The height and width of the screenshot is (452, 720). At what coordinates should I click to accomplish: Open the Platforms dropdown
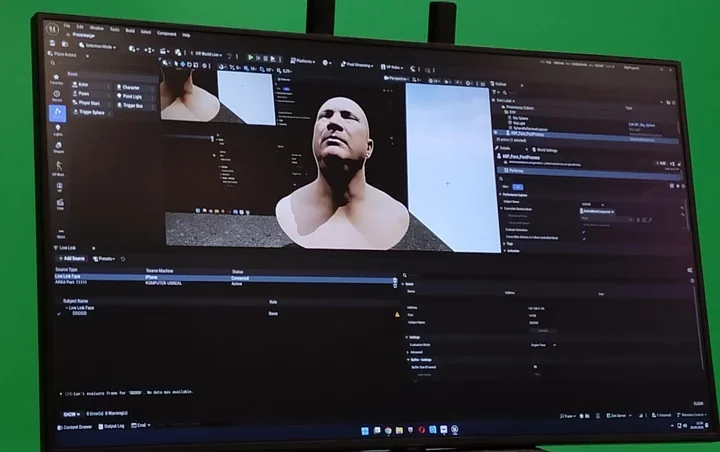303,61
